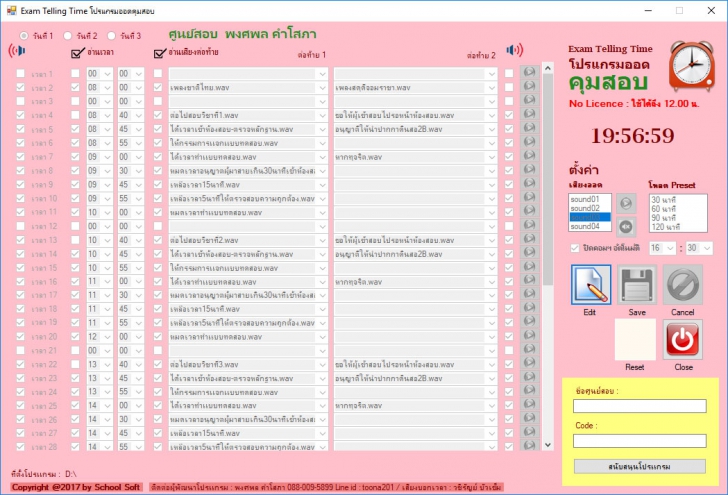Select sound02 in bell sound list
Screen dimensions: 728x495
click(x=590, y=208)
